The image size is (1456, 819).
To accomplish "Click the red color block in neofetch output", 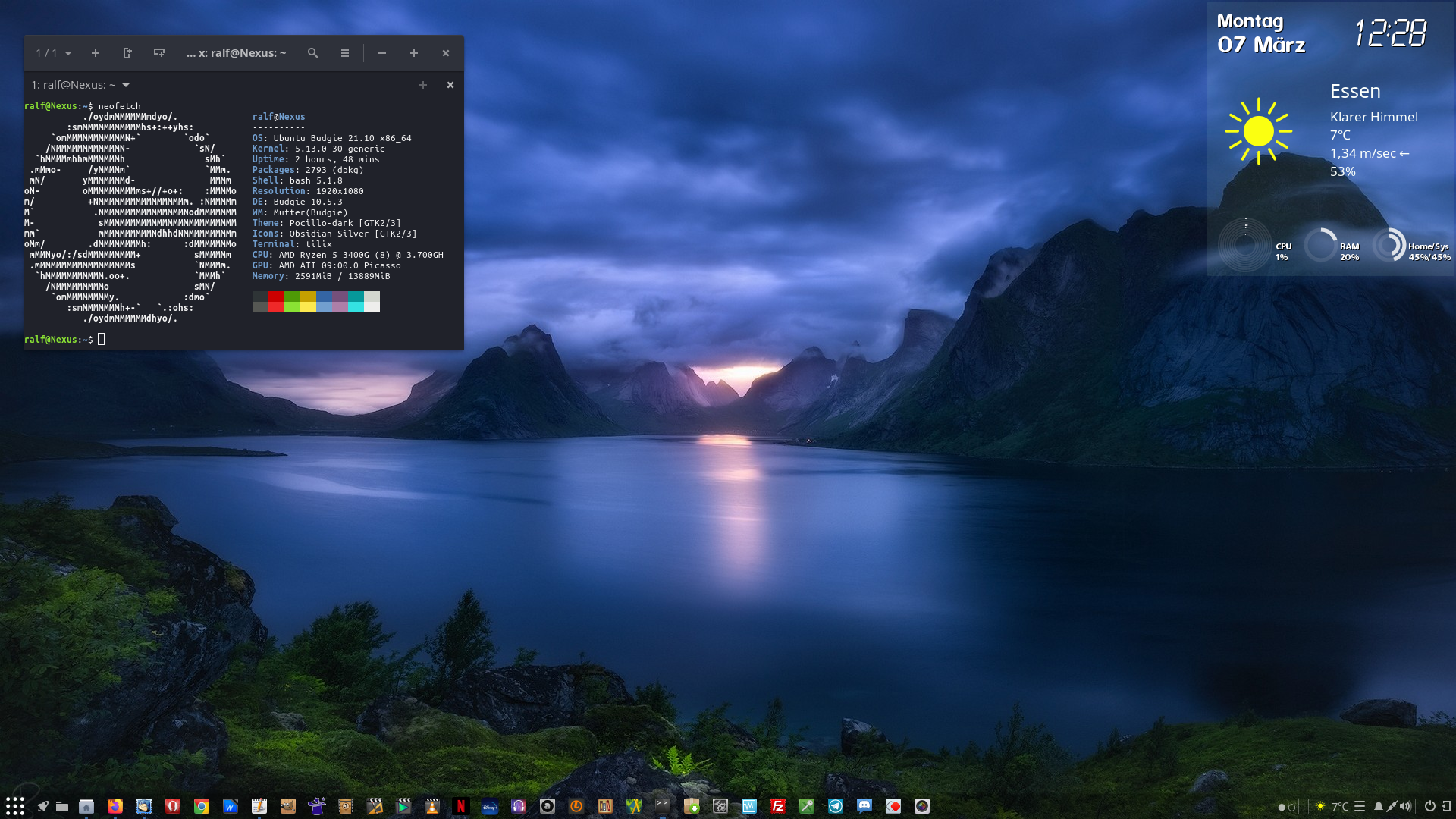I will [x=276, y=302].
